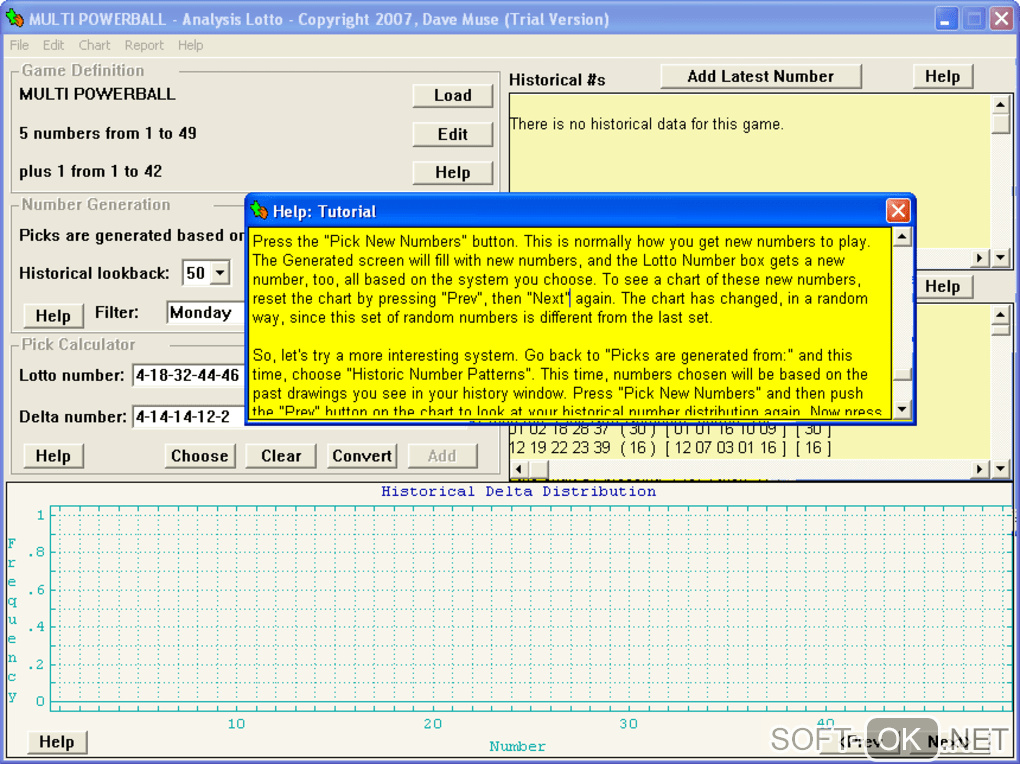Click Historical #s scroll down arrow

coord(1000,258)
